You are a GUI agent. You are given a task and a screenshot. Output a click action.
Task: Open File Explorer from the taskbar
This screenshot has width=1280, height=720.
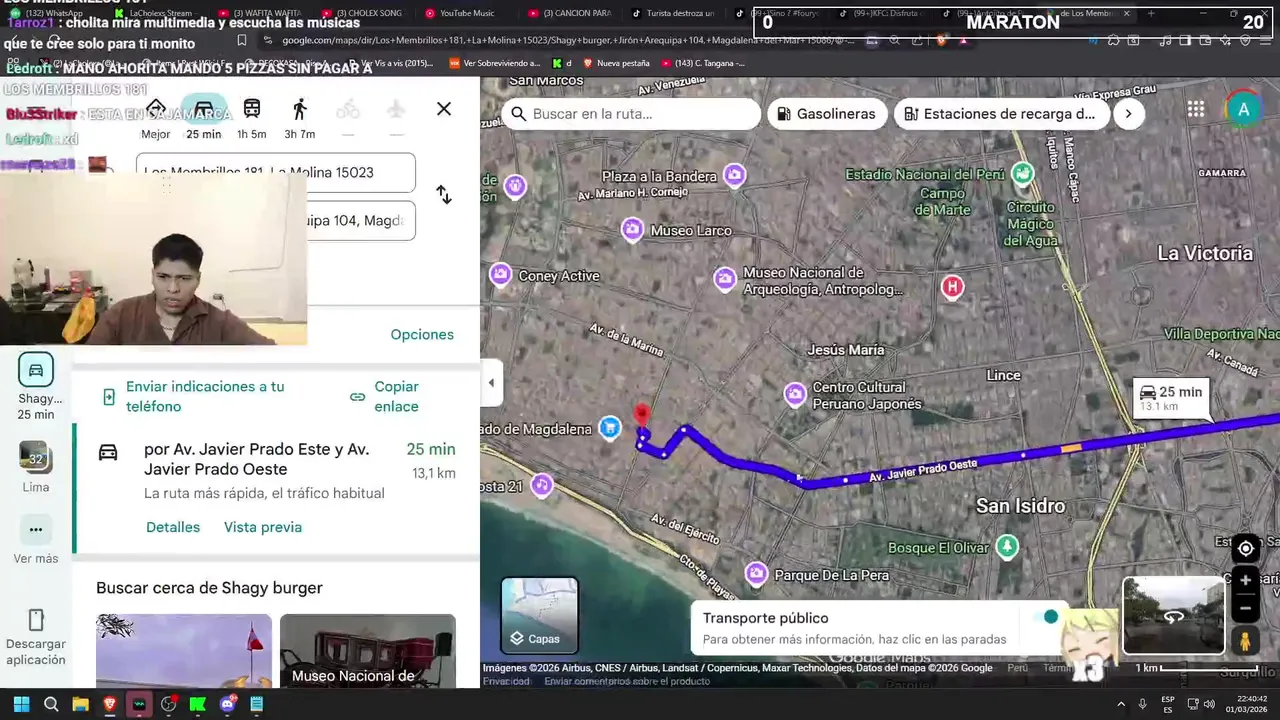tap(80, 704)
